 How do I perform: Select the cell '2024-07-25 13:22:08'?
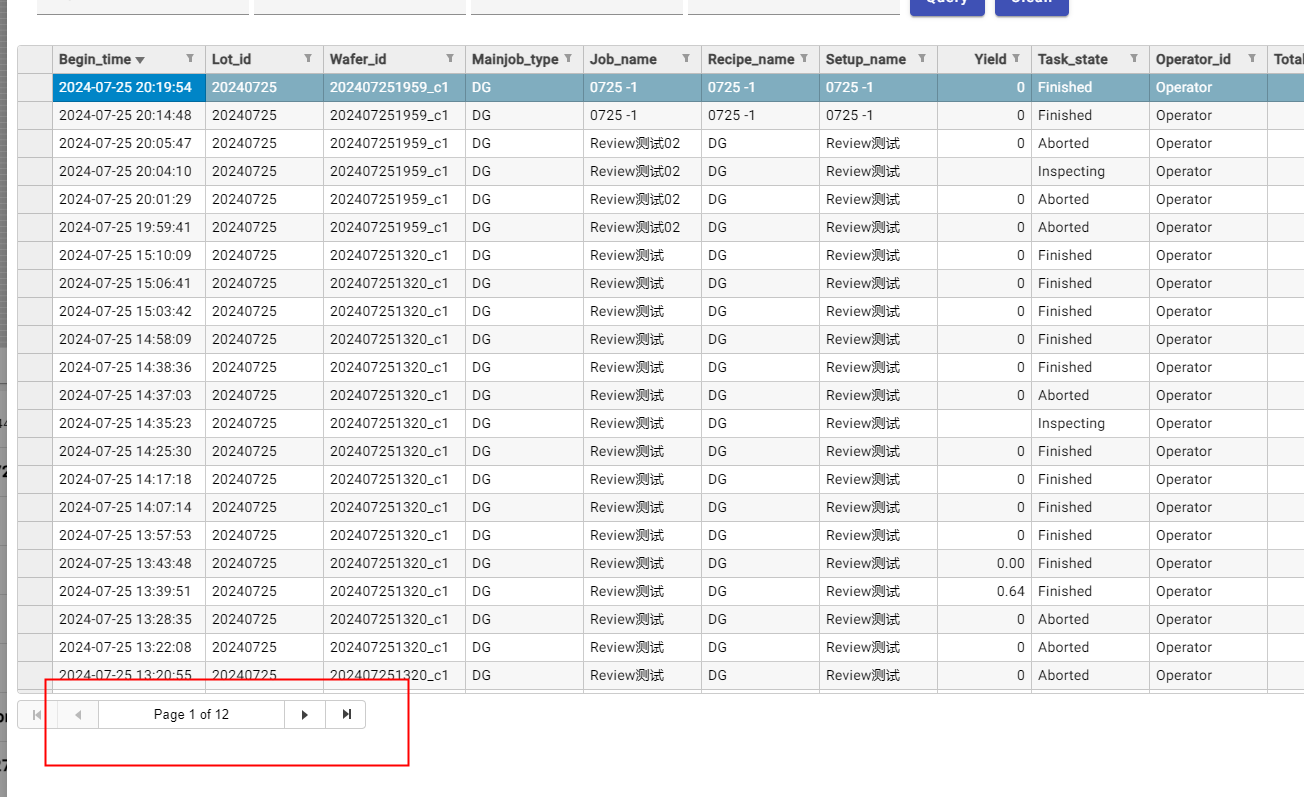pyautogui.click(x=129, y=647)
